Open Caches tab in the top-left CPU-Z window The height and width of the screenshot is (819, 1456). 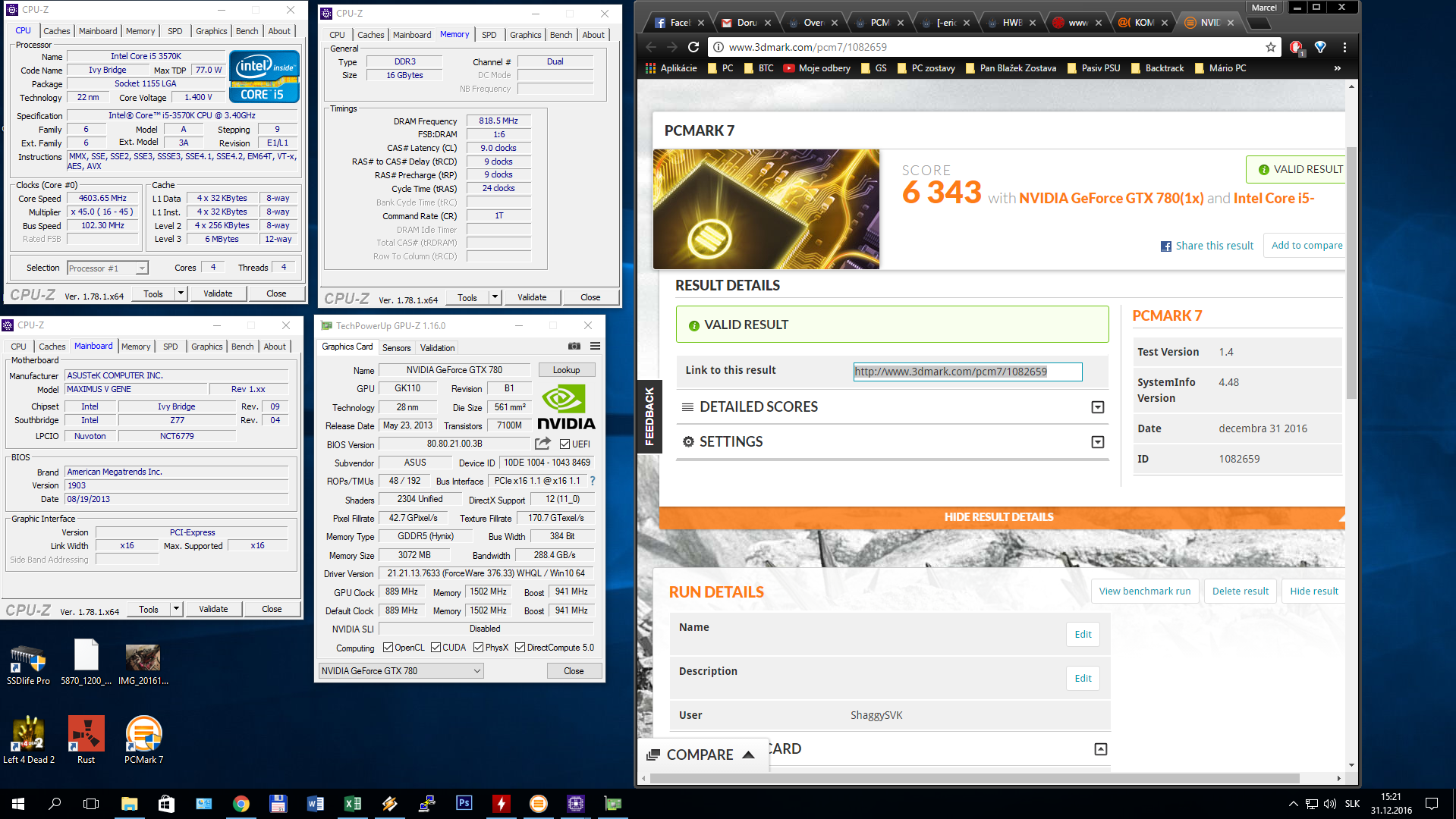pyautogui.click(x=57, y=31)
